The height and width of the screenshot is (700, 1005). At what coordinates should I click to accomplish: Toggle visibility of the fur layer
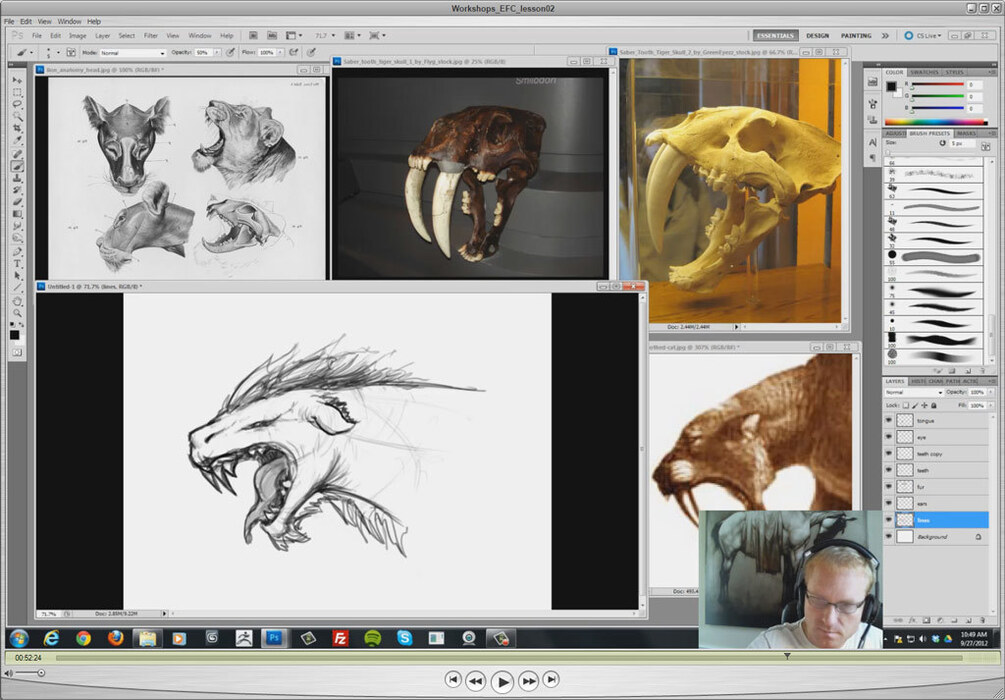pyautogui.click(x=888, y=487)
